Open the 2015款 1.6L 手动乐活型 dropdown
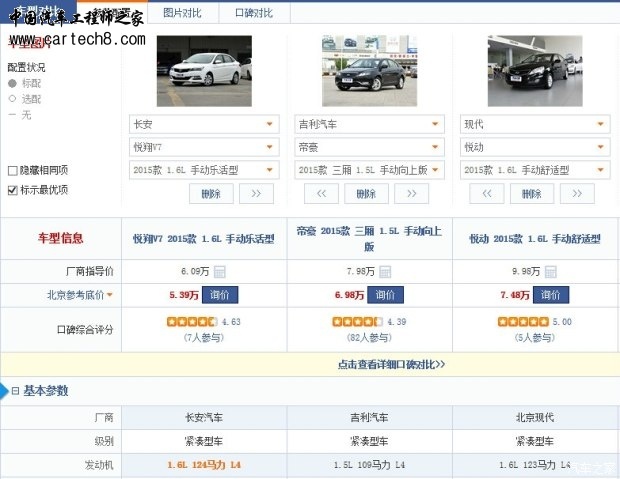Screen dimensions: 620x479 (204, 170)
